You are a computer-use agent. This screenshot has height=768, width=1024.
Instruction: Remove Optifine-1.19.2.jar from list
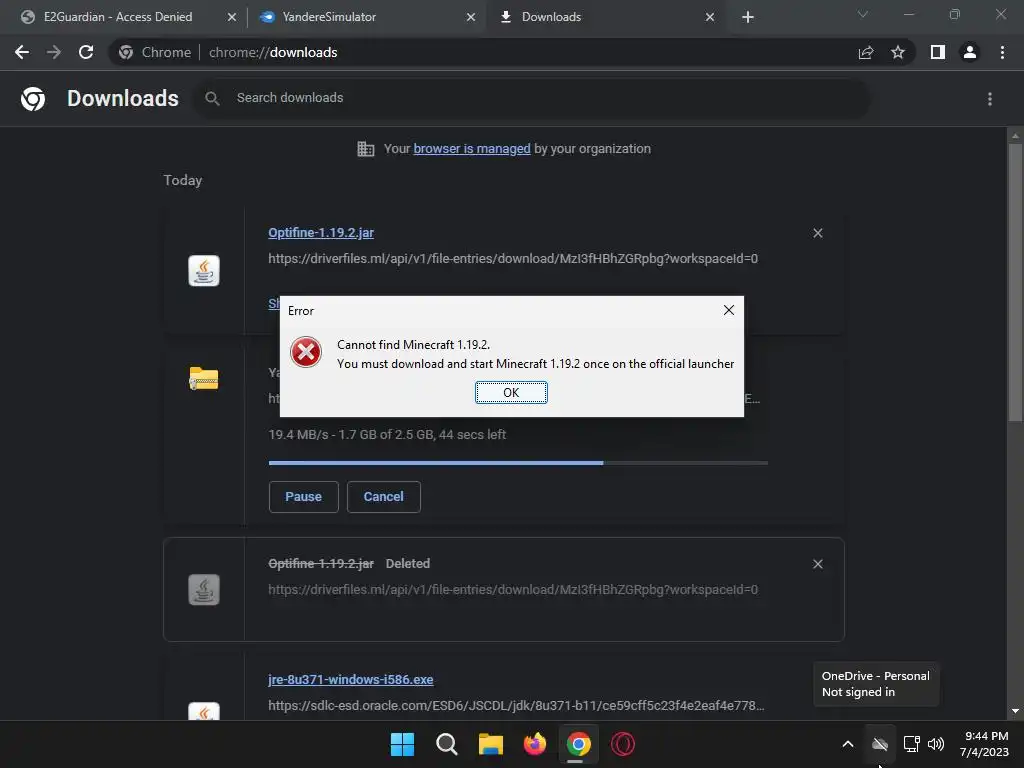coord(818,233)
